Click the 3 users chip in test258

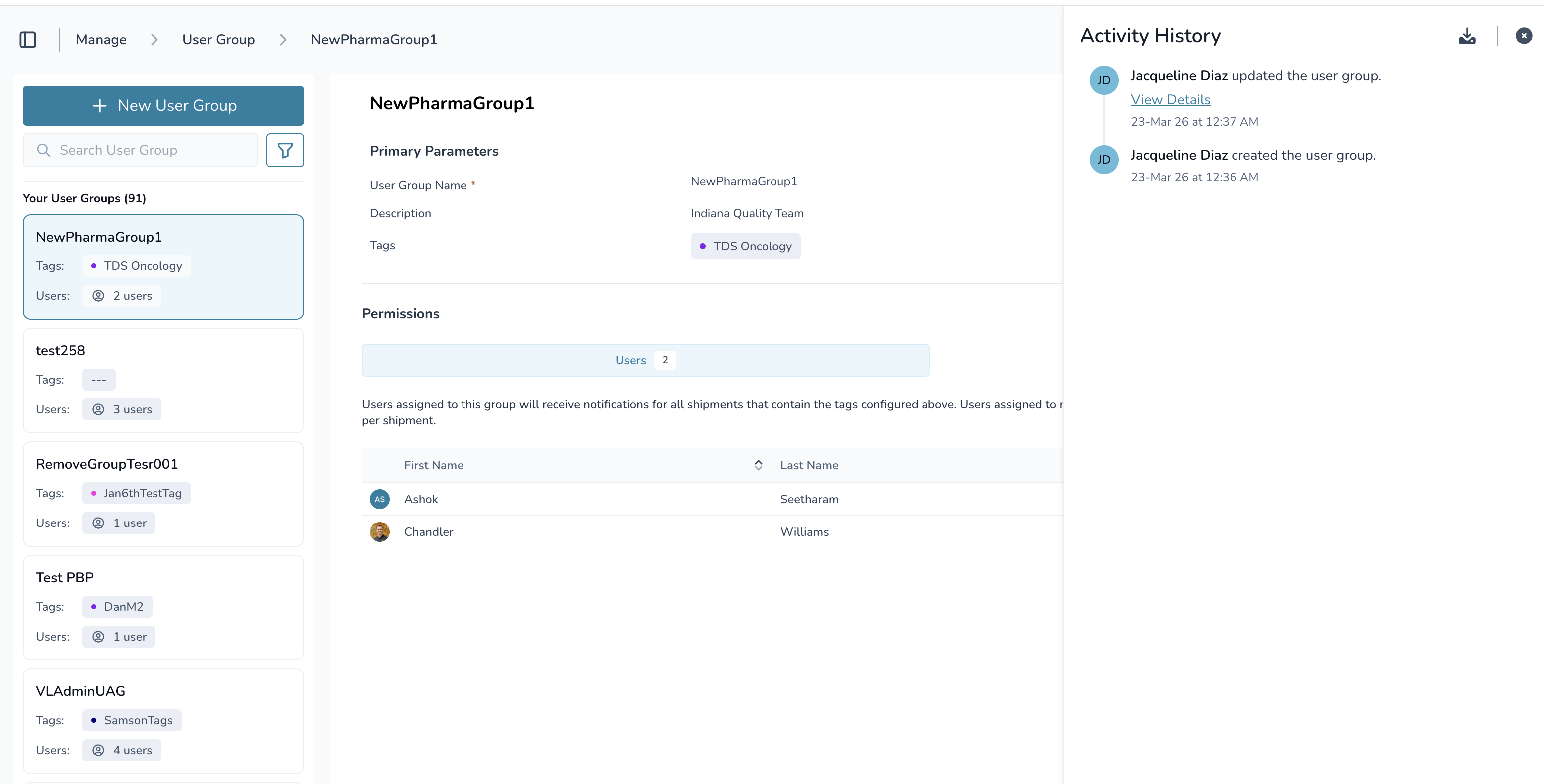tap(122, 409)
